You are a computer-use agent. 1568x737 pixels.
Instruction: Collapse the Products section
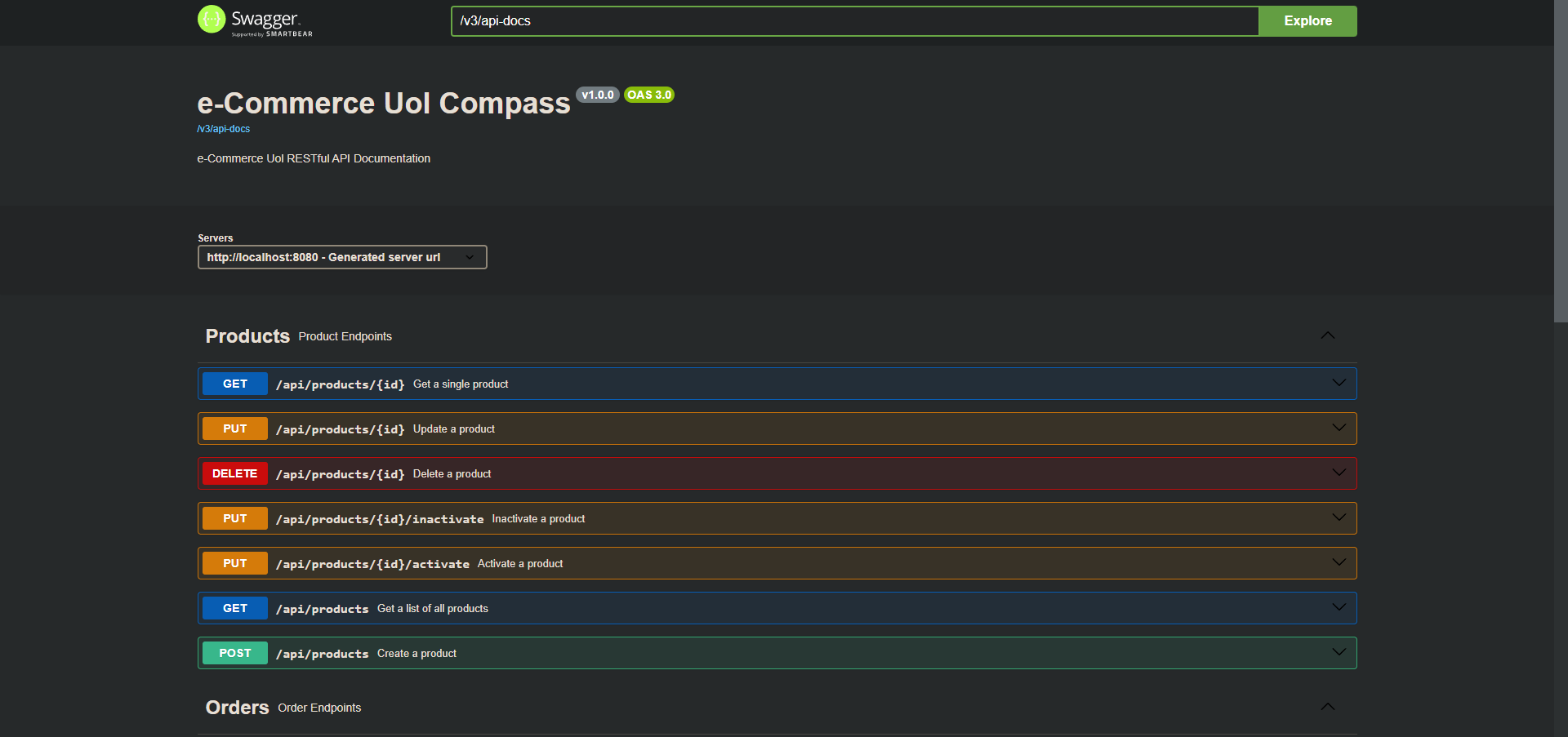tap(1327, 335)
